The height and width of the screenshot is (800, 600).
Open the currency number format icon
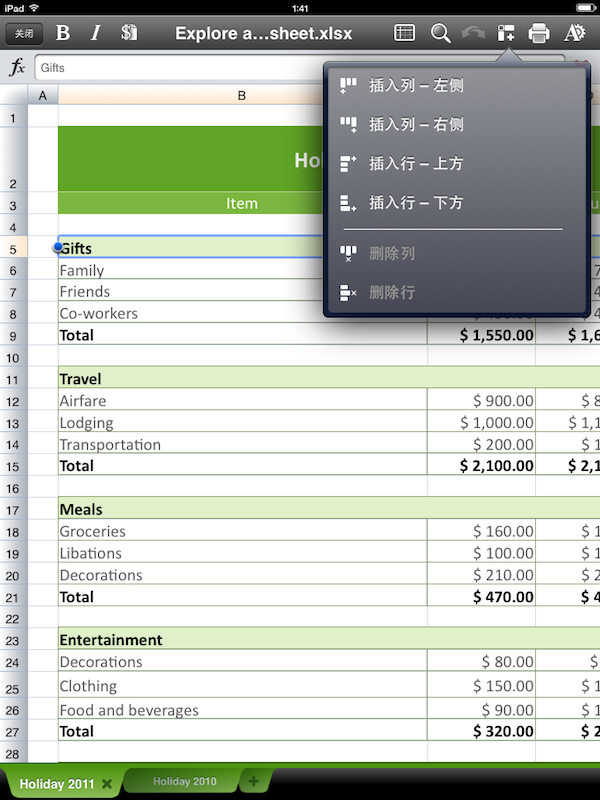pos(129,33)
